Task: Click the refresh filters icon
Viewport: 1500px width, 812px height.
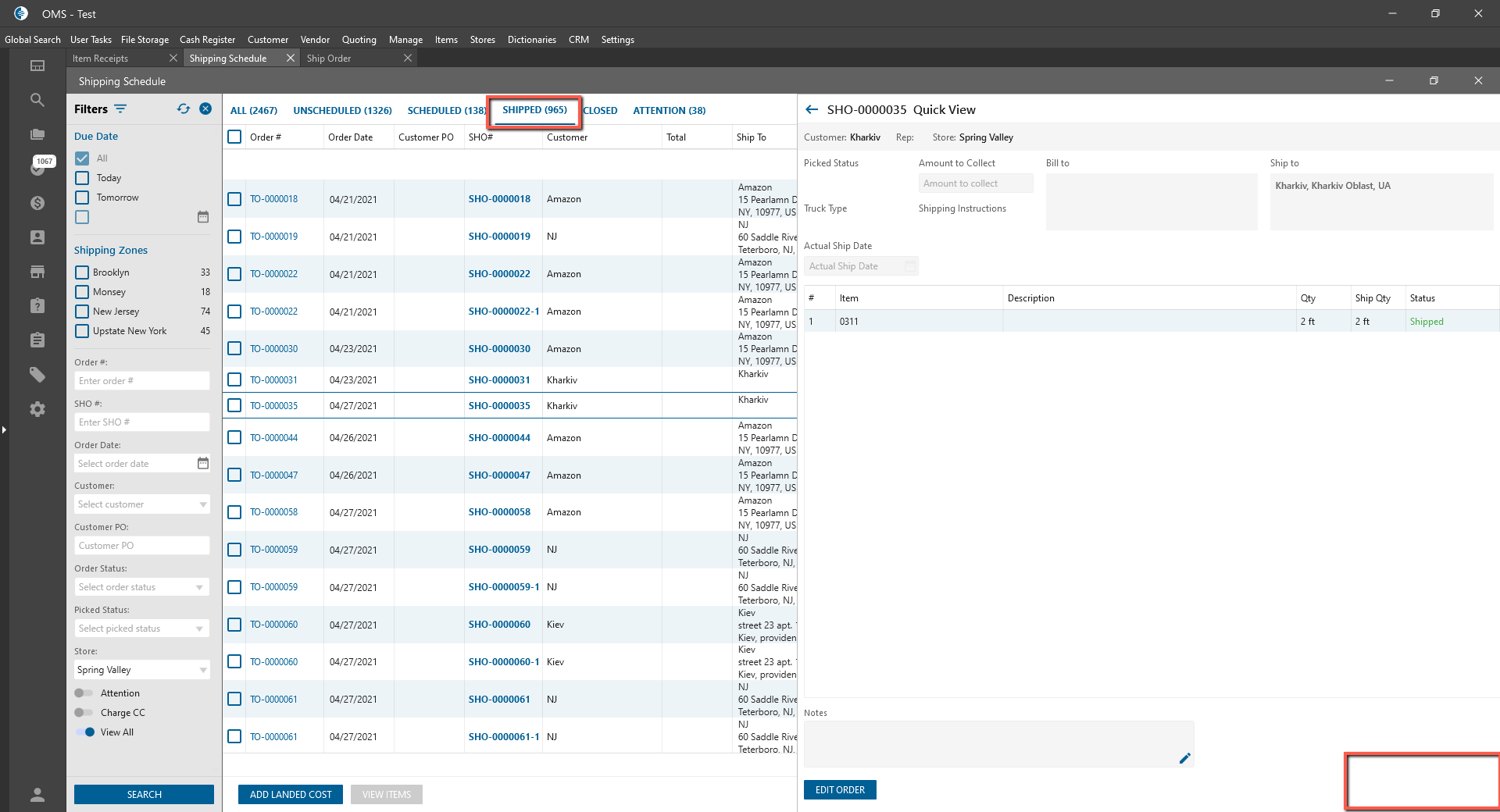Action: pos(184,109)
